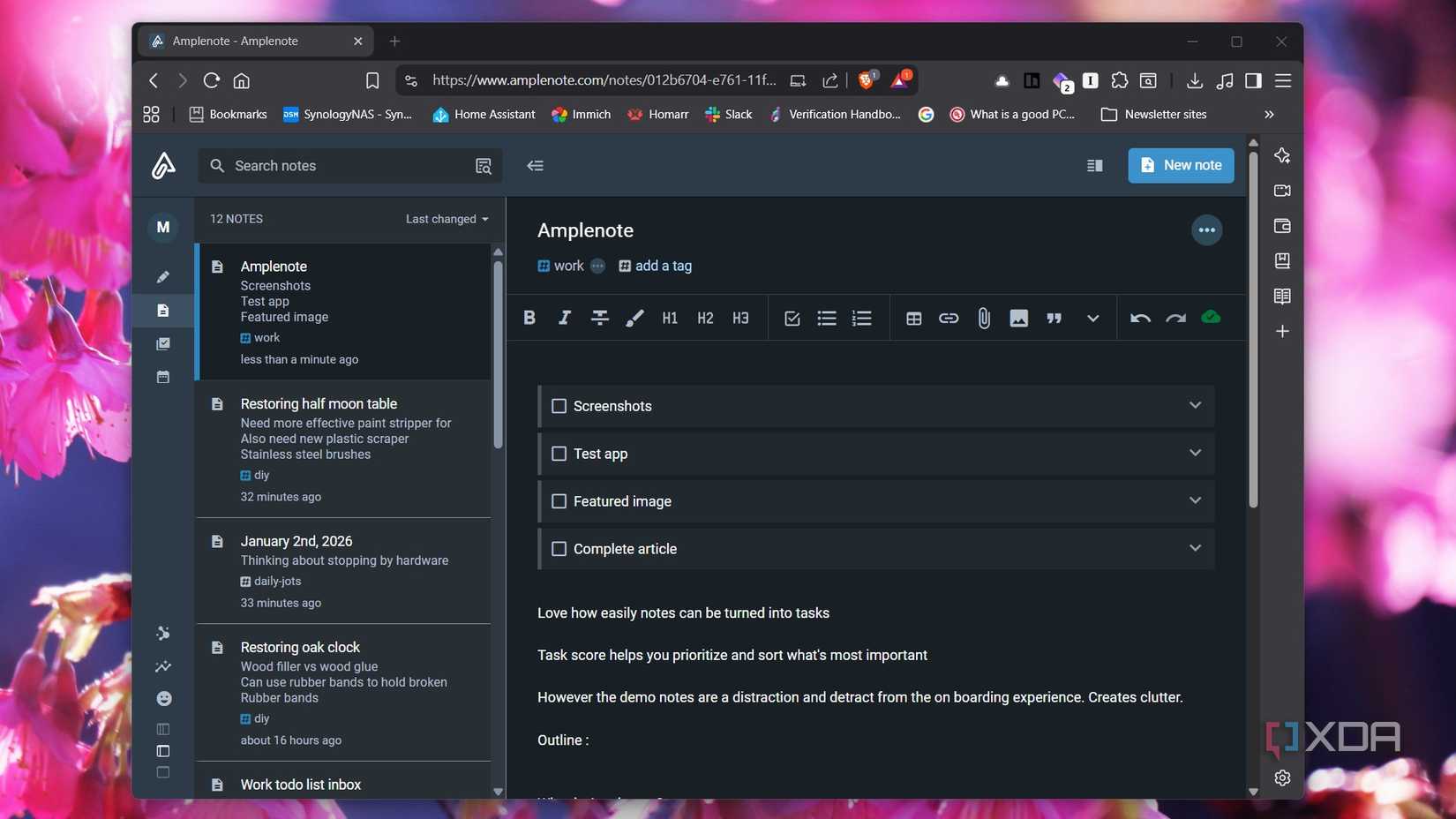Viewport: 1456px width, 819px height.
Task: Create a note with New note button
Action: 1181,165
